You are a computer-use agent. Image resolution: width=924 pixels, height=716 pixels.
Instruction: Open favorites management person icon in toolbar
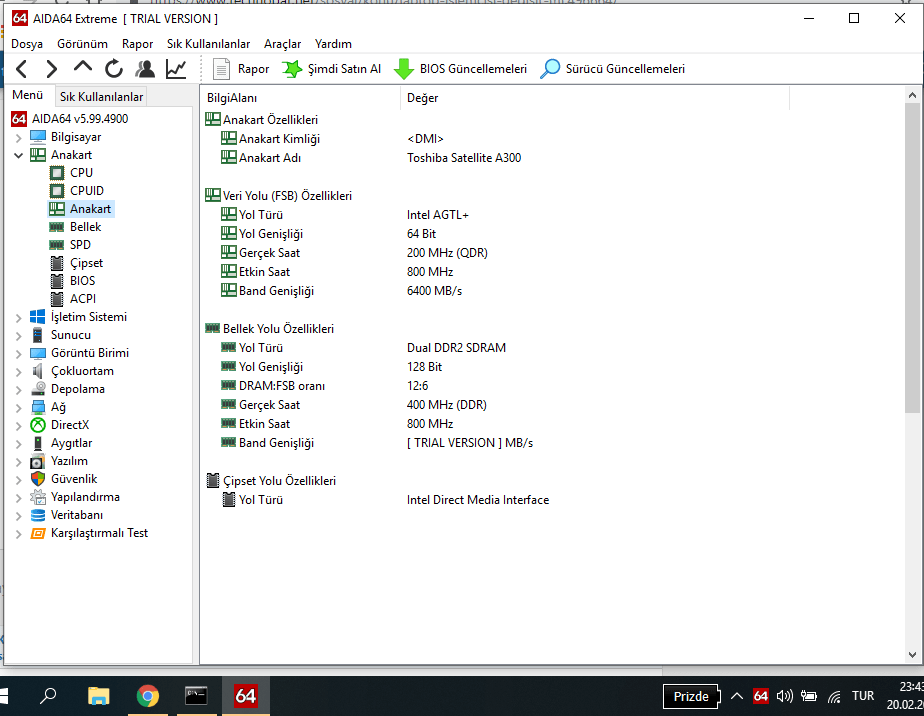pyautogui.click(x=145, y=69)
